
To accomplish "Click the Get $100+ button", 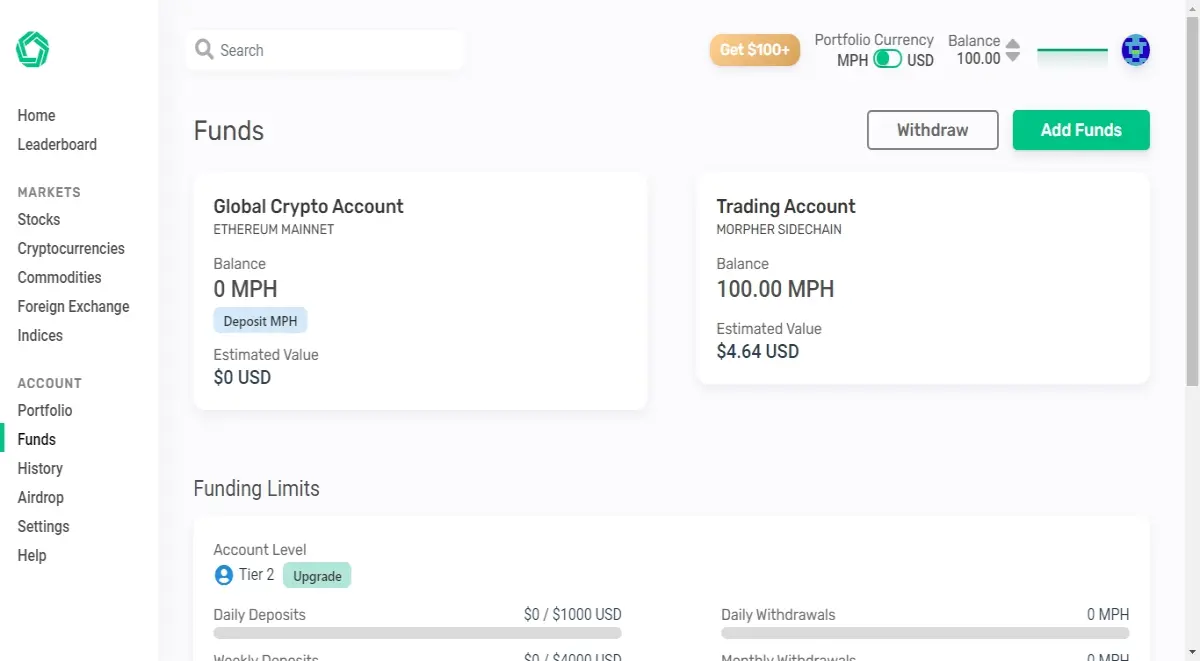I will coord(755,50).
